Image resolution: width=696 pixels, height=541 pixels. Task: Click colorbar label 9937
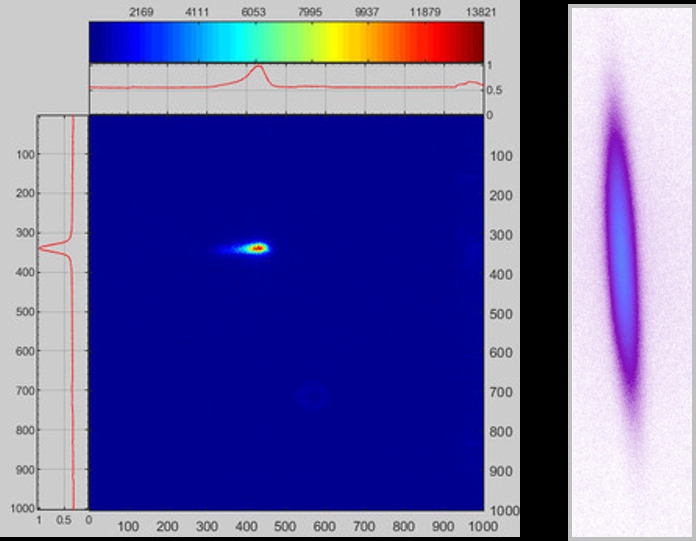click(367, 12)
